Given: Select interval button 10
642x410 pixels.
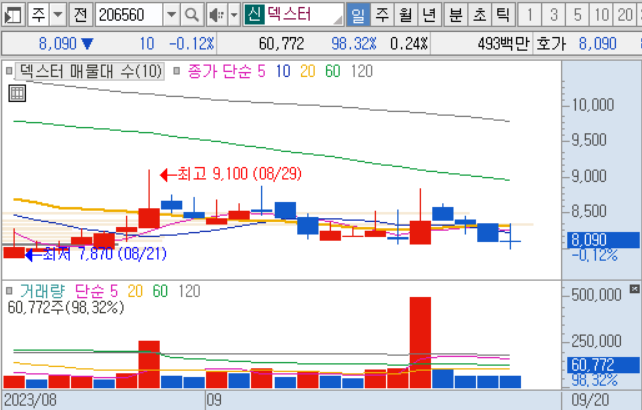Looking at the screenshot, I should click(601, 15).
